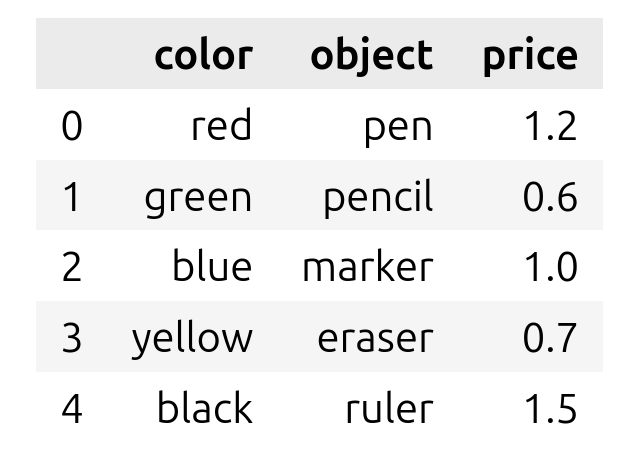Screen dimensions: 629x449
Task: Click the black color cell
Action: tap(204, 408)
